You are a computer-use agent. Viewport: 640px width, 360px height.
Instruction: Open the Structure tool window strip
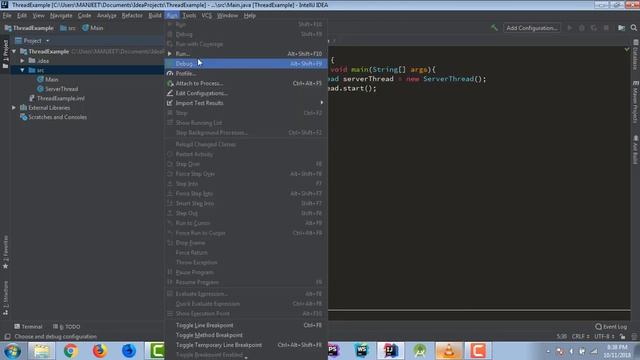pos(5,298)
